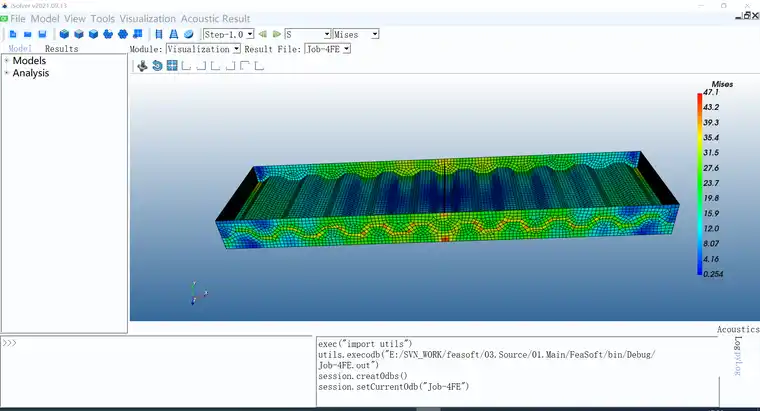Viewport: 760px width, 411px height.
Task: Select the Analysis tree item
Action: click(x=31, y=73)
